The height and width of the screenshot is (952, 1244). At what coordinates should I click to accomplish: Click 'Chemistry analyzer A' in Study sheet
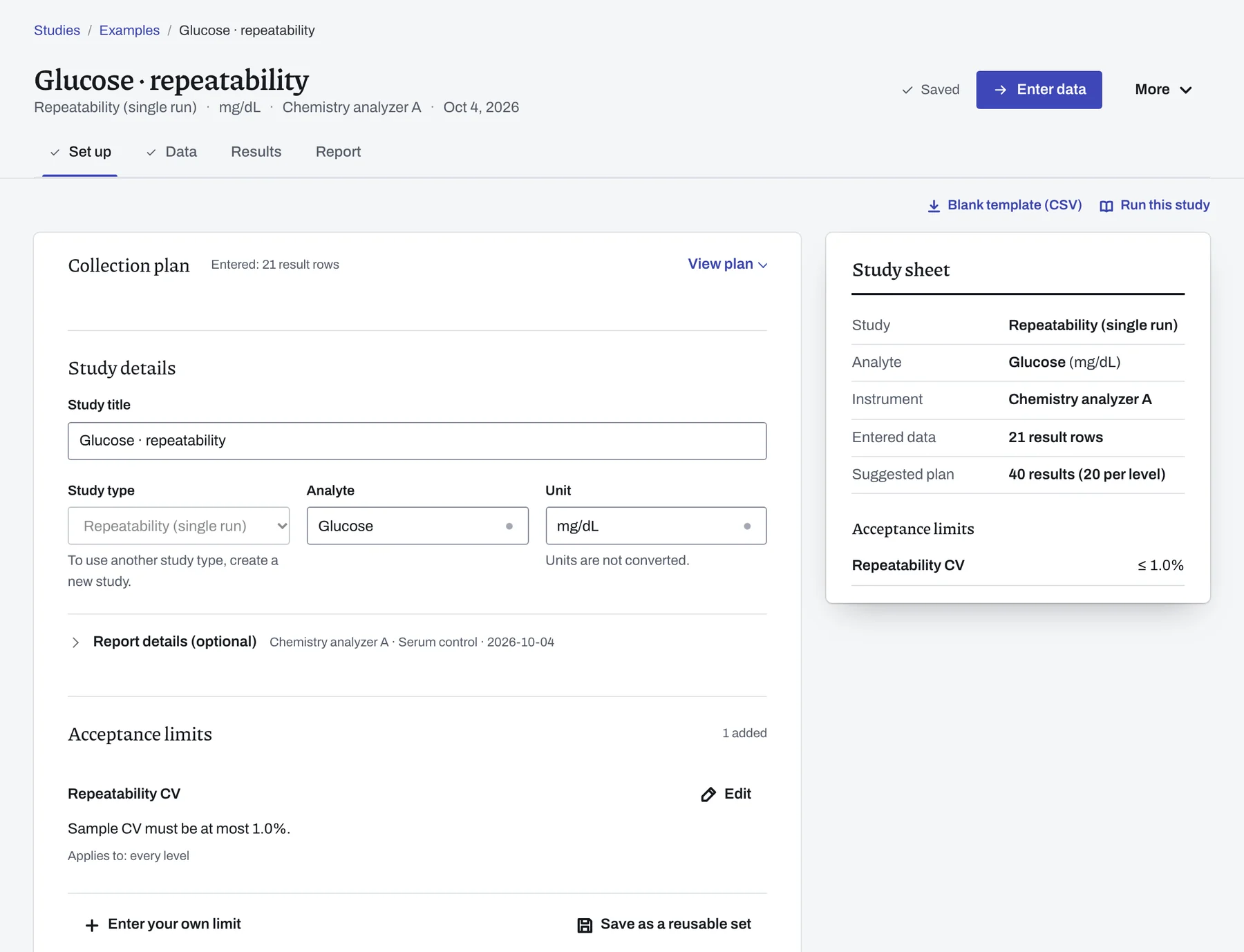click(1080, 399)
